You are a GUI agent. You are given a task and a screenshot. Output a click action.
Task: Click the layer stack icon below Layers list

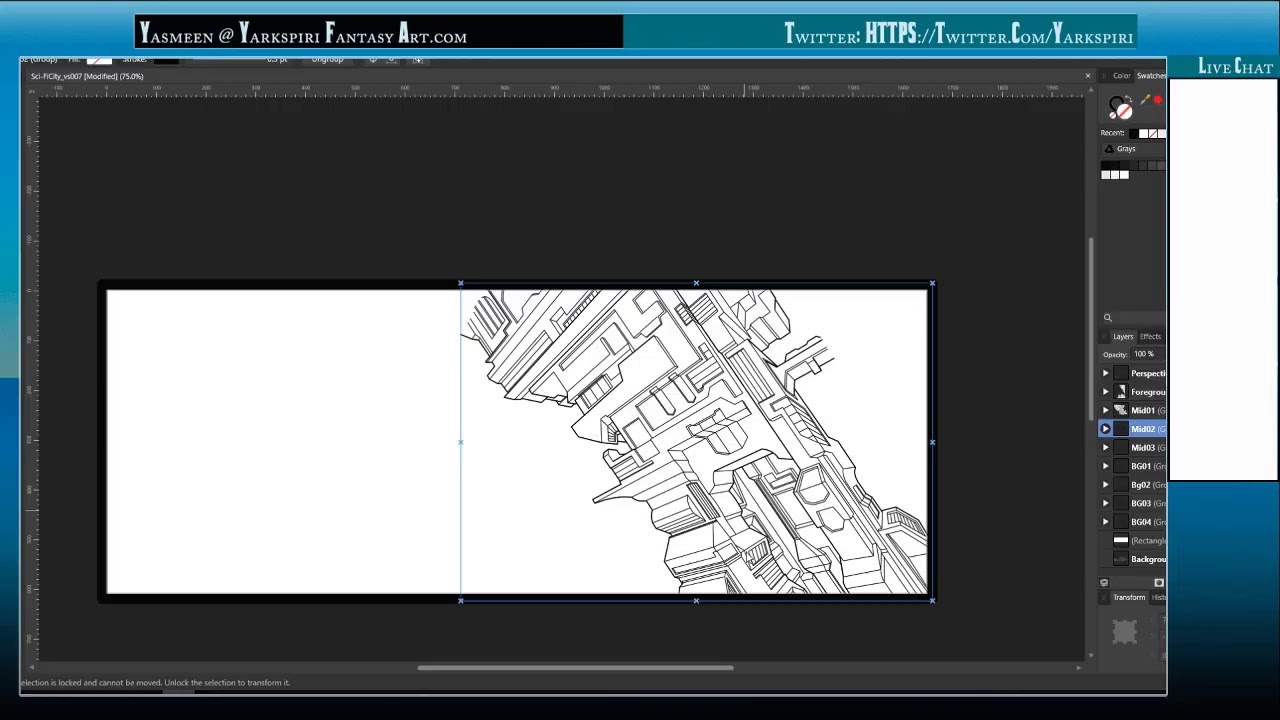point(1104,582)
